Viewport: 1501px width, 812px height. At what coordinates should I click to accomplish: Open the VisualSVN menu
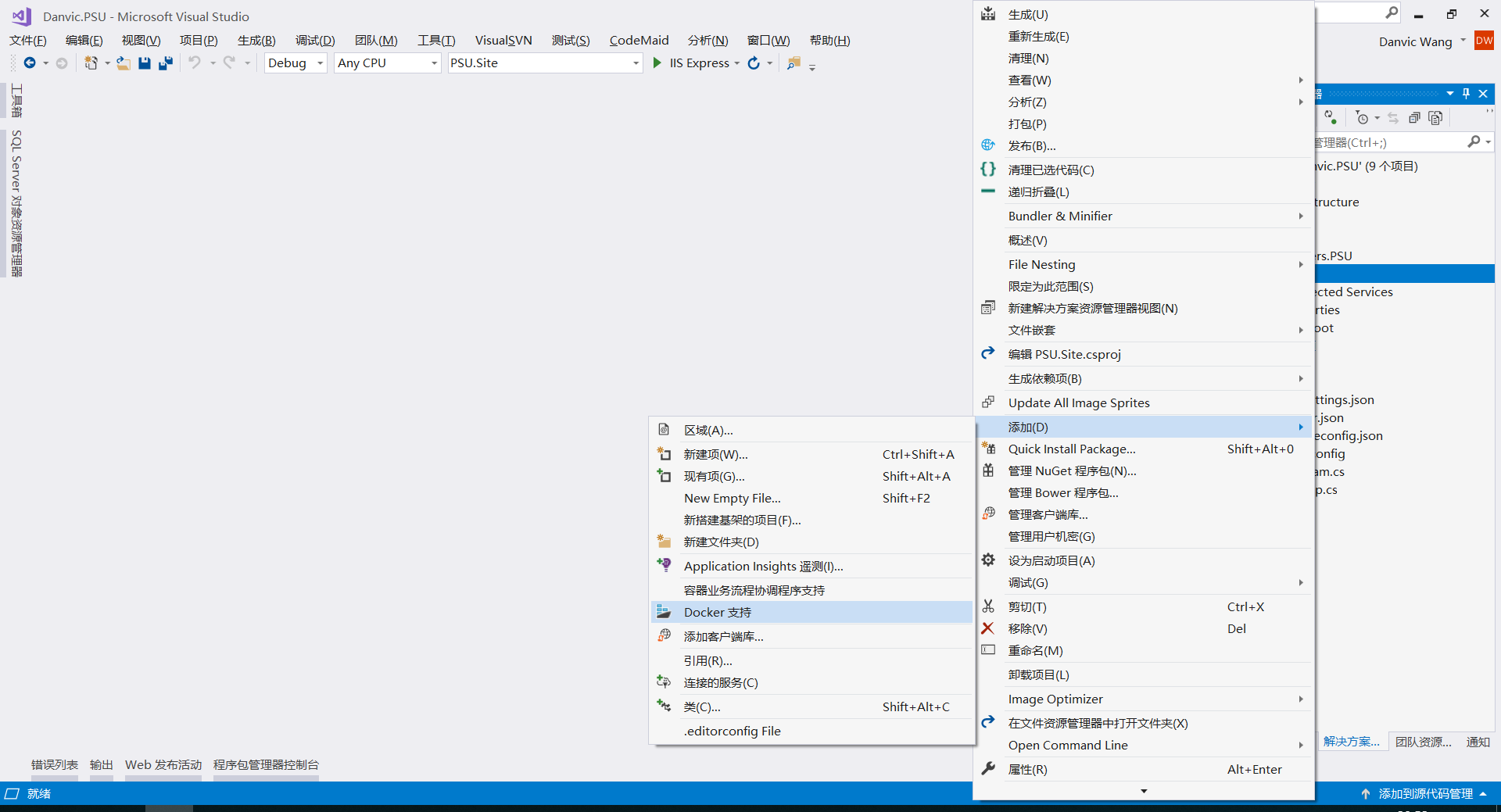point(503,40)
